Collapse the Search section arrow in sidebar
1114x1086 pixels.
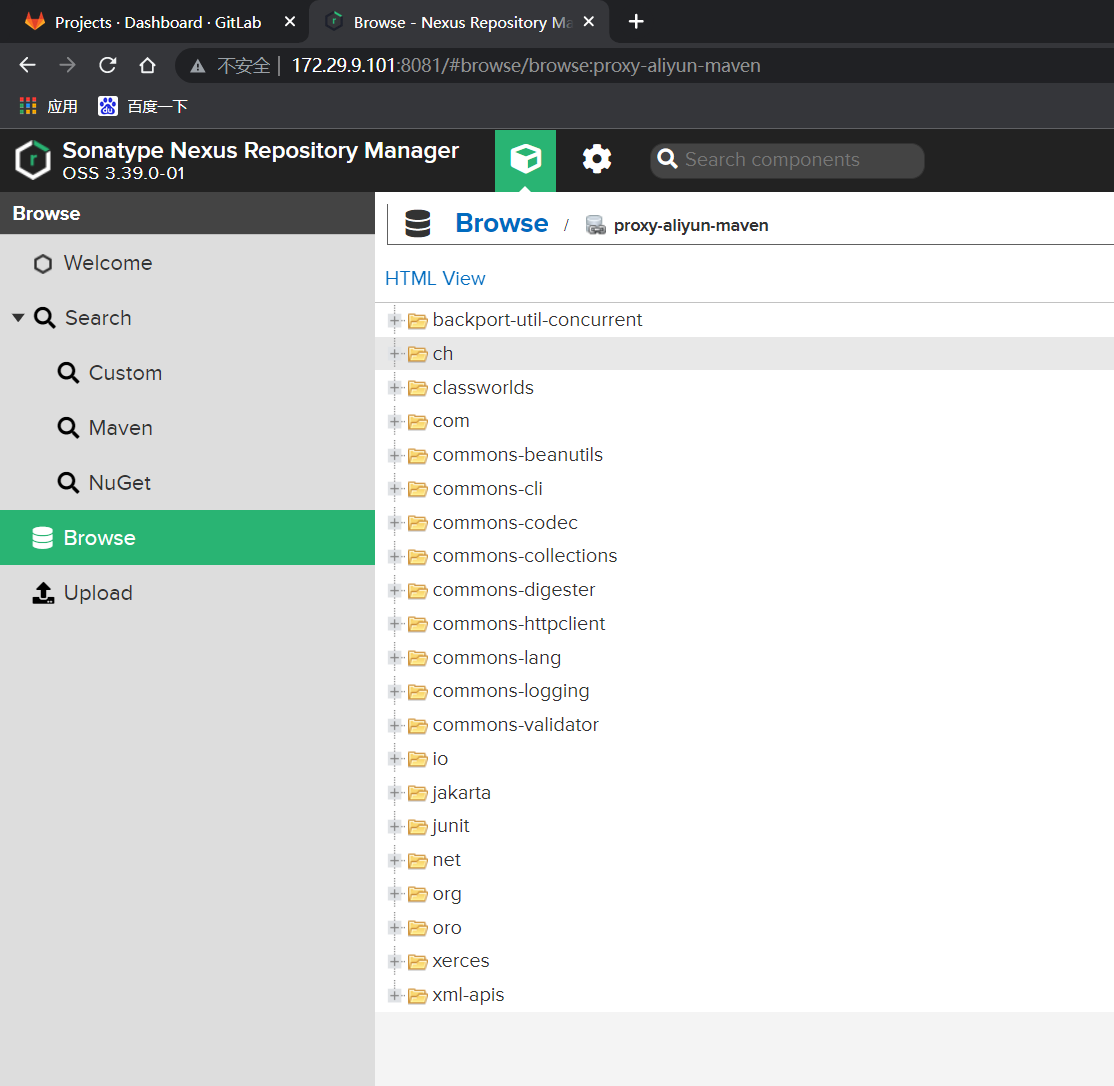18,318
